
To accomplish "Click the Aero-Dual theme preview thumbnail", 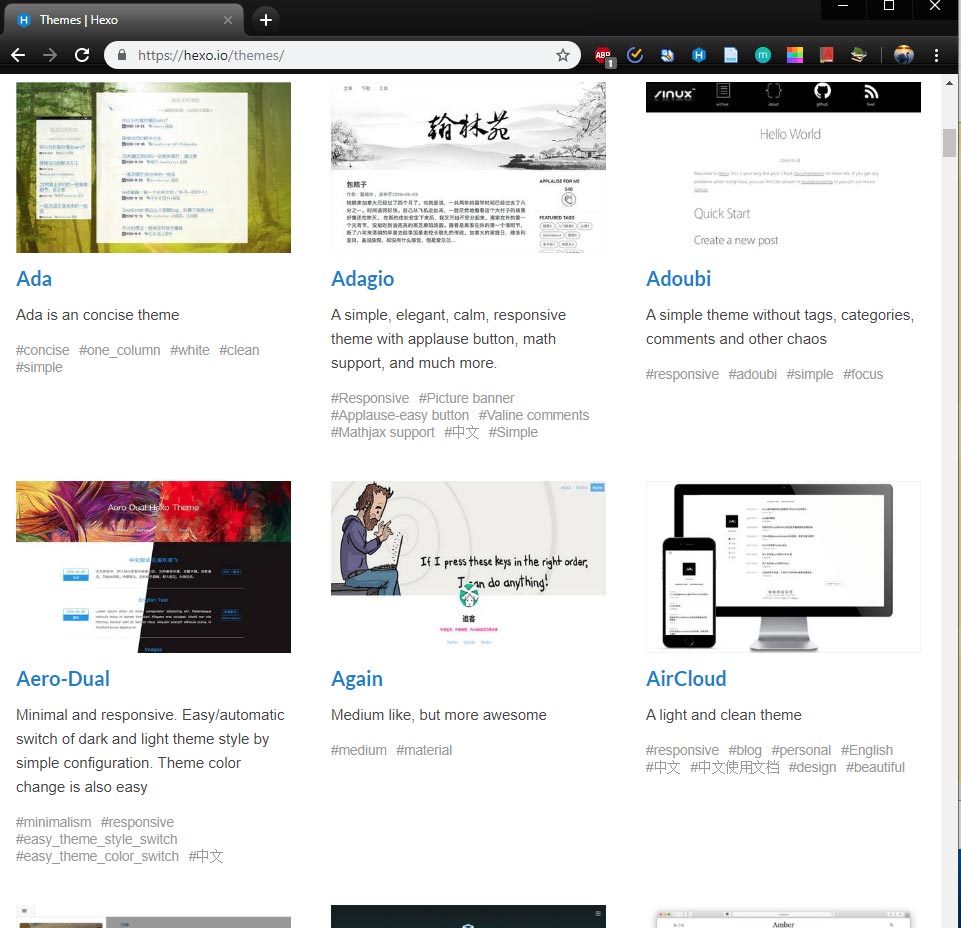I will (153, 567).
